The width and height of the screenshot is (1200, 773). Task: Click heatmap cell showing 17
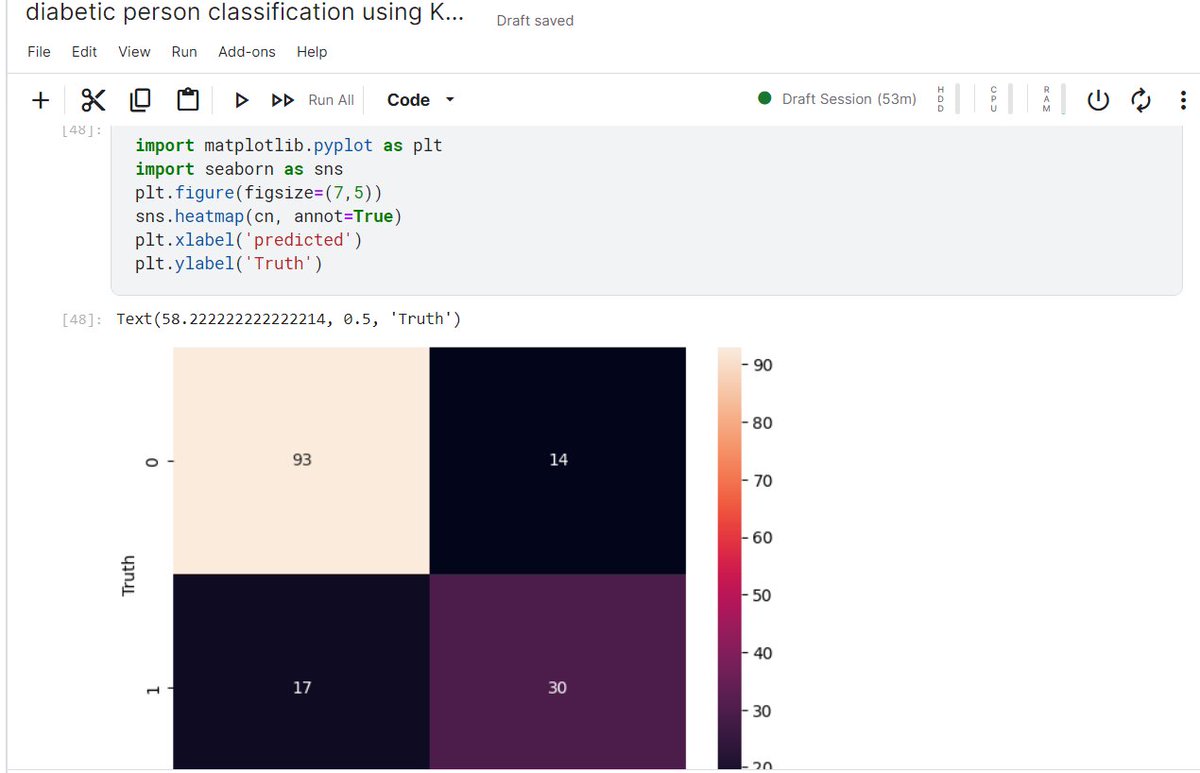(x=302, y=671)
